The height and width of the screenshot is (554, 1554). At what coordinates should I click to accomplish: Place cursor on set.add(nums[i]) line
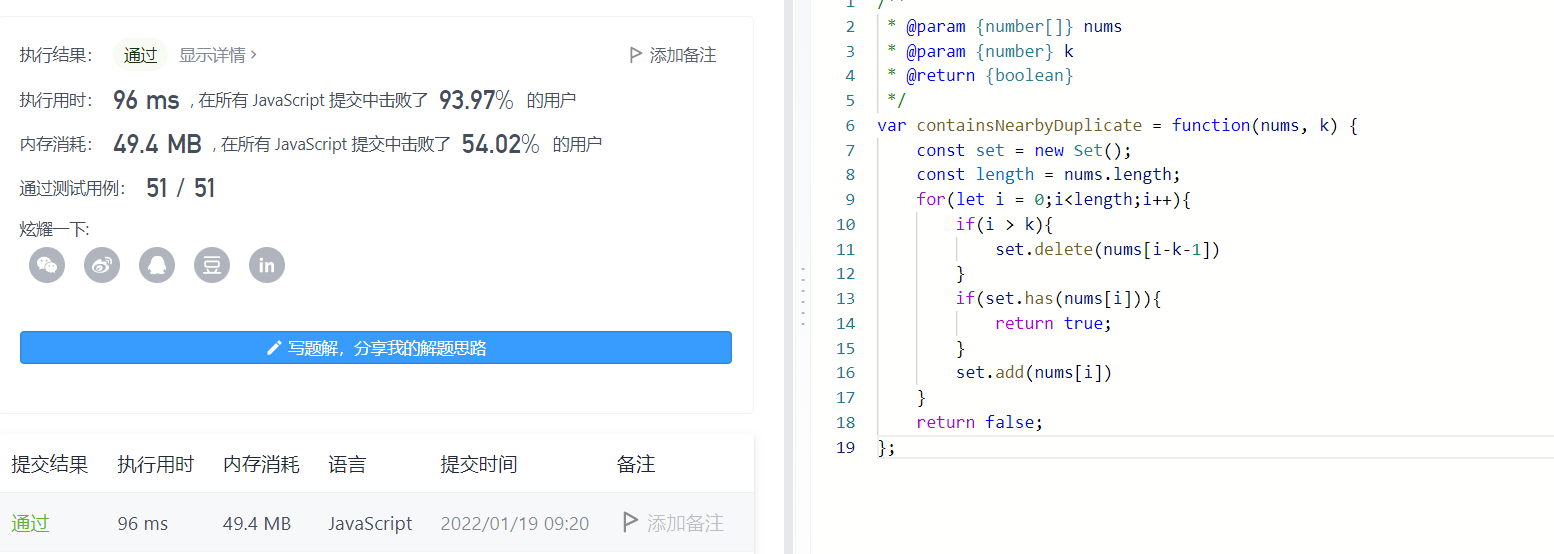click(1034, 372)
